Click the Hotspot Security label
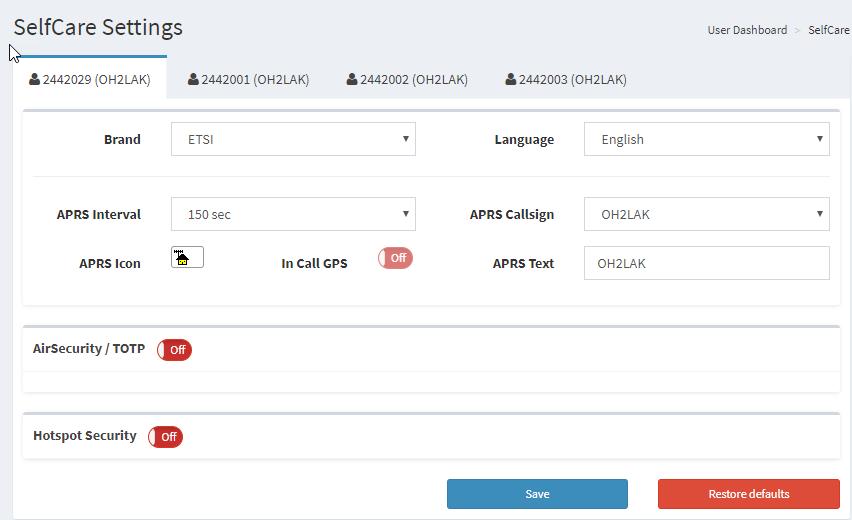 tap(85, 436)
